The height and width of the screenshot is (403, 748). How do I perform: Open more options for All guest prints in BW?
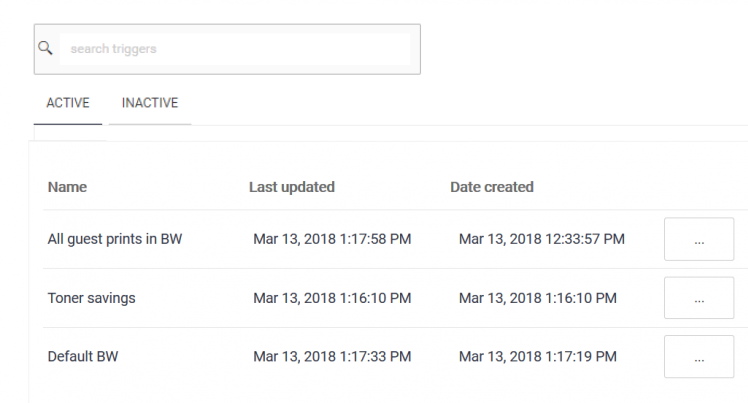698,240
